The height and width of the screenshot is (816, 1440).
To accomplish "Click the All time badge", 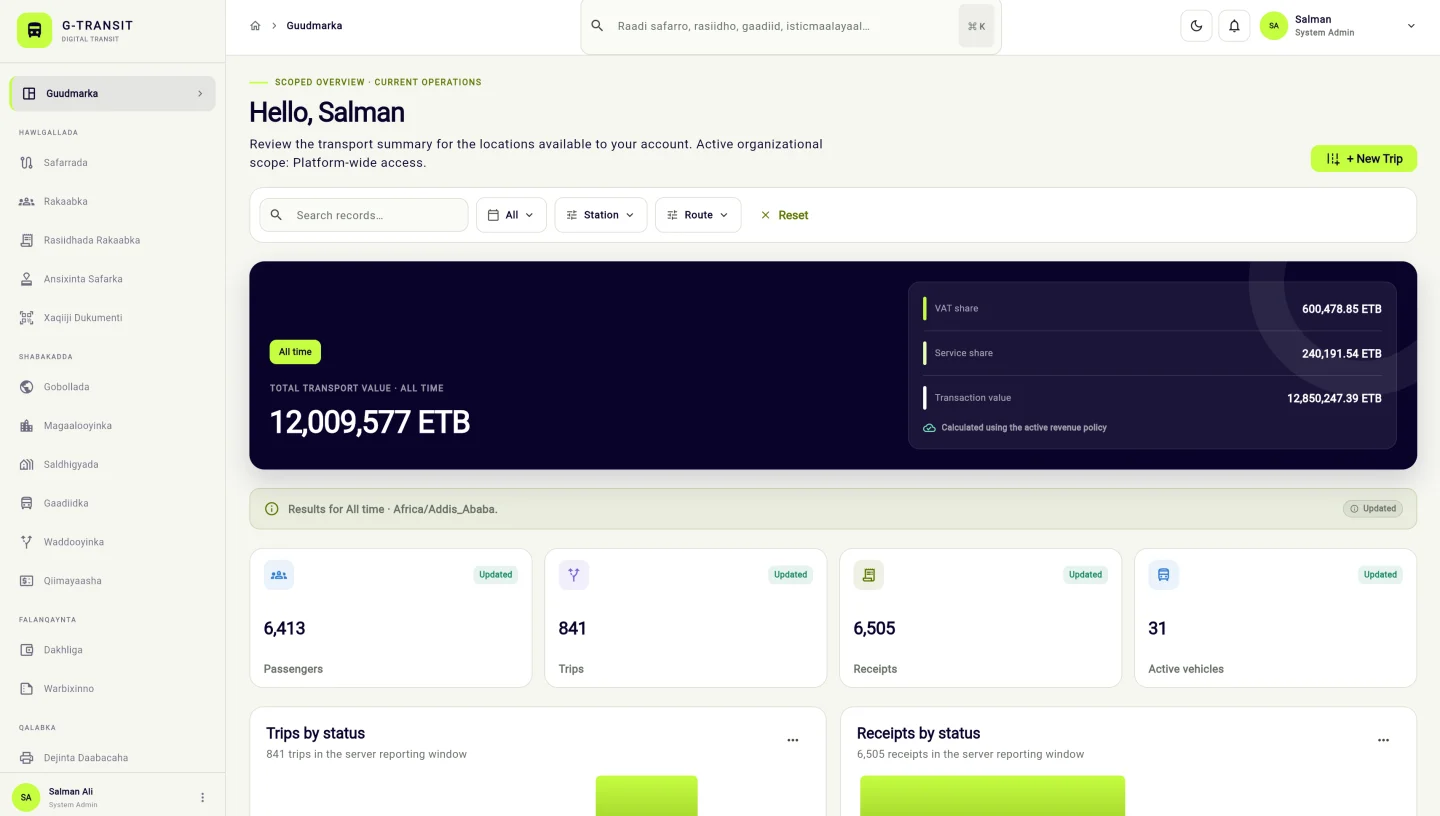I will coord(295,352).
